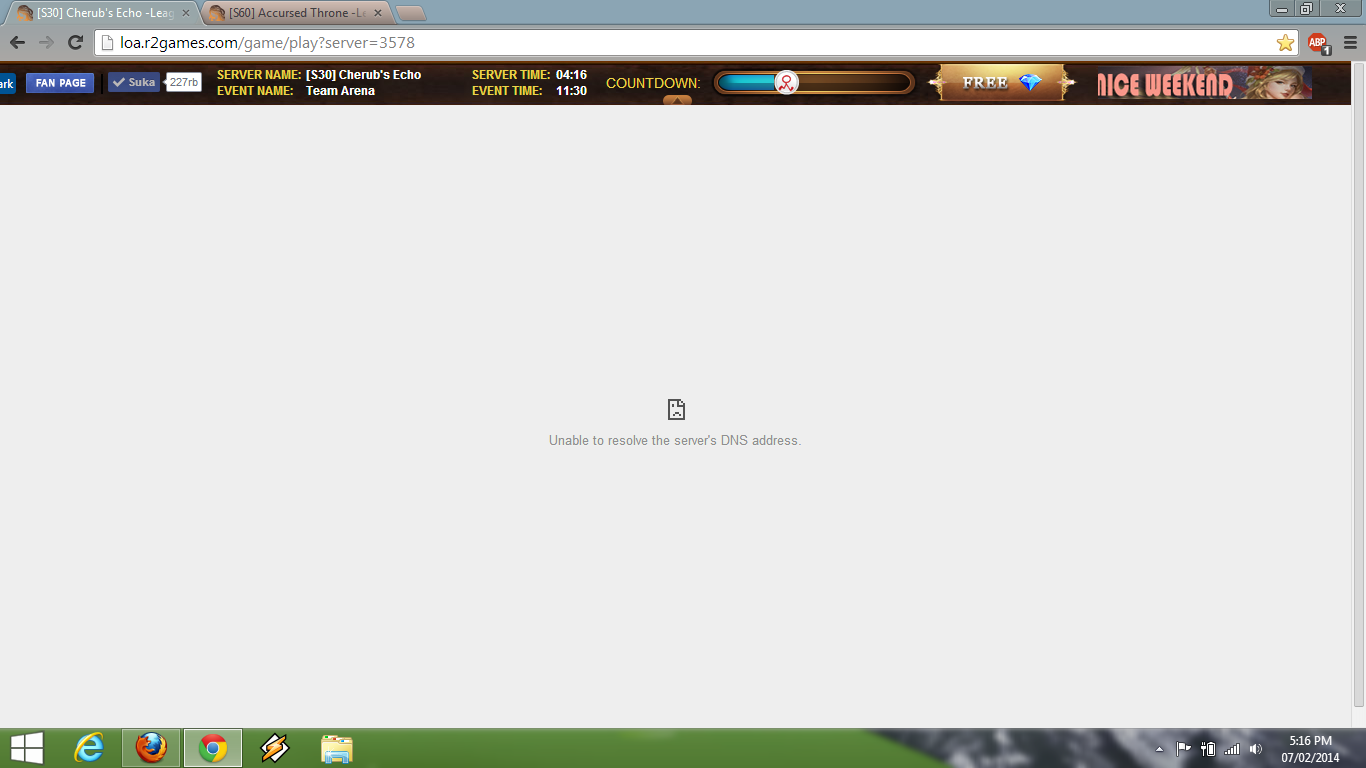Toggle the Facebook Suka like button
The height and width of the screenshot is (768, 1366).
pyautogui.click(x=134, y=83)
